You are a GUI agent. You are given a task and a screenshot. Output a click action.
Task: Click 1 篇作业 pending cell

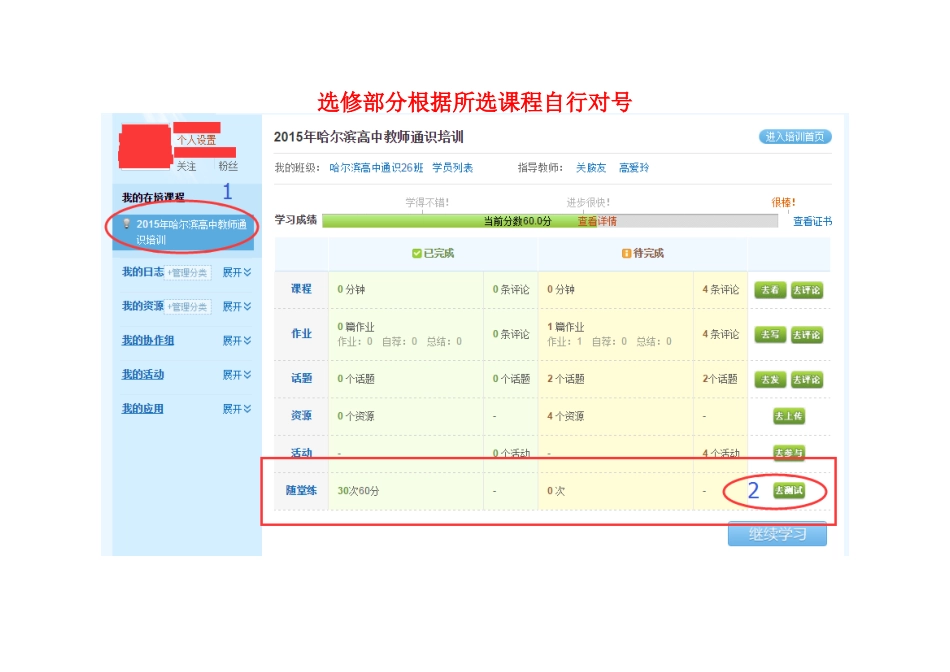click(615, 334)
